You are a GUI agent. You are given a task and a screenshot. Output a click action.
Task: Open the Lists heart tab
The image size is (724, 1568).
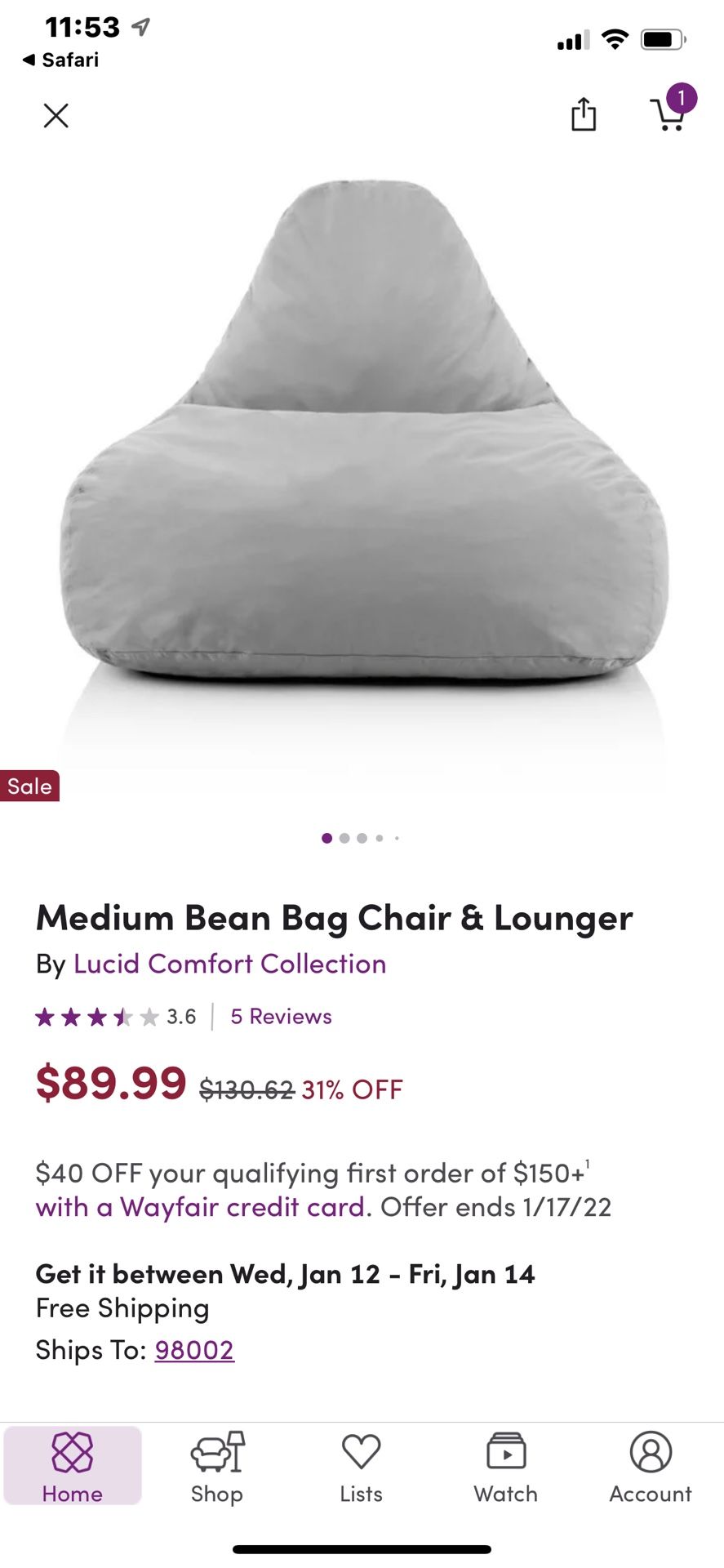(x=361, y=1467)
